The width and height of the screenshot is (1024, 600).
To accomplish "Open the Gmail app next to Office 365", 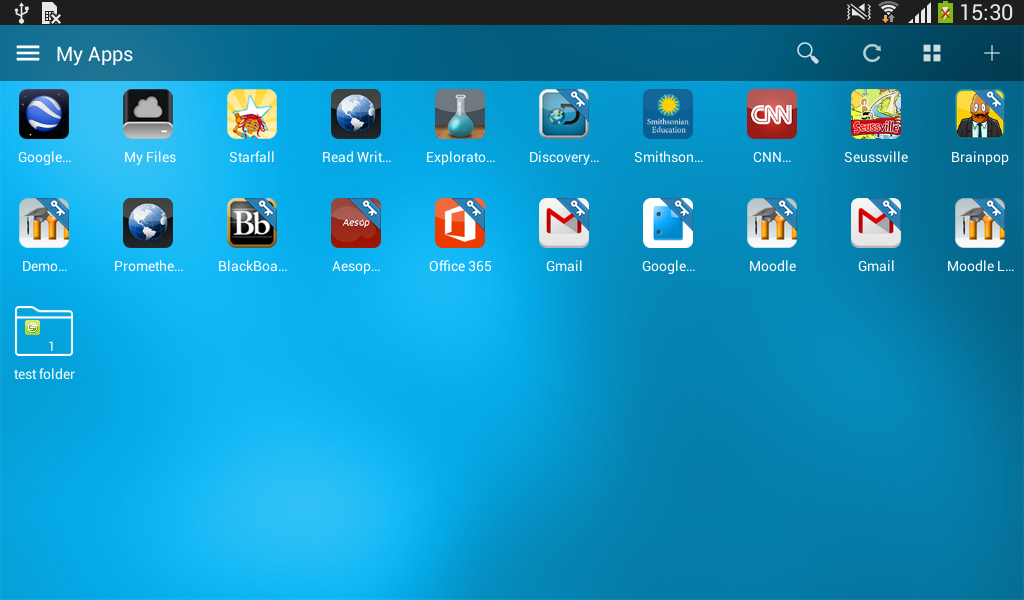I will [x=564, y=223].
